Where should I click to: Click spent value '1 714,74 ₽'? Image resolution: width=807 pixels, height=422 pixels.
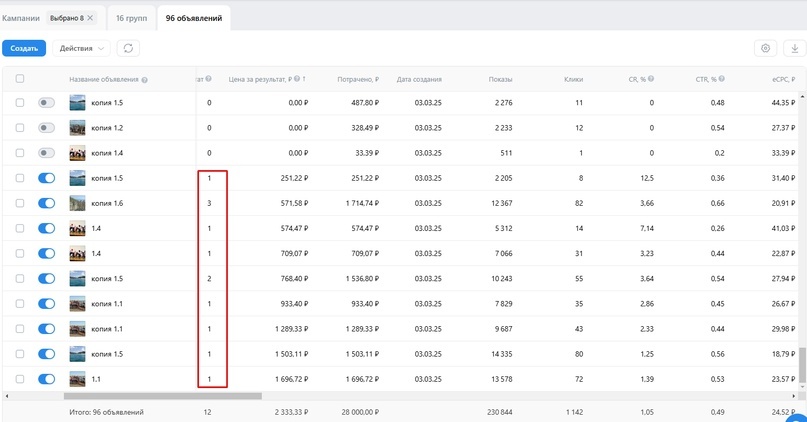362,203
